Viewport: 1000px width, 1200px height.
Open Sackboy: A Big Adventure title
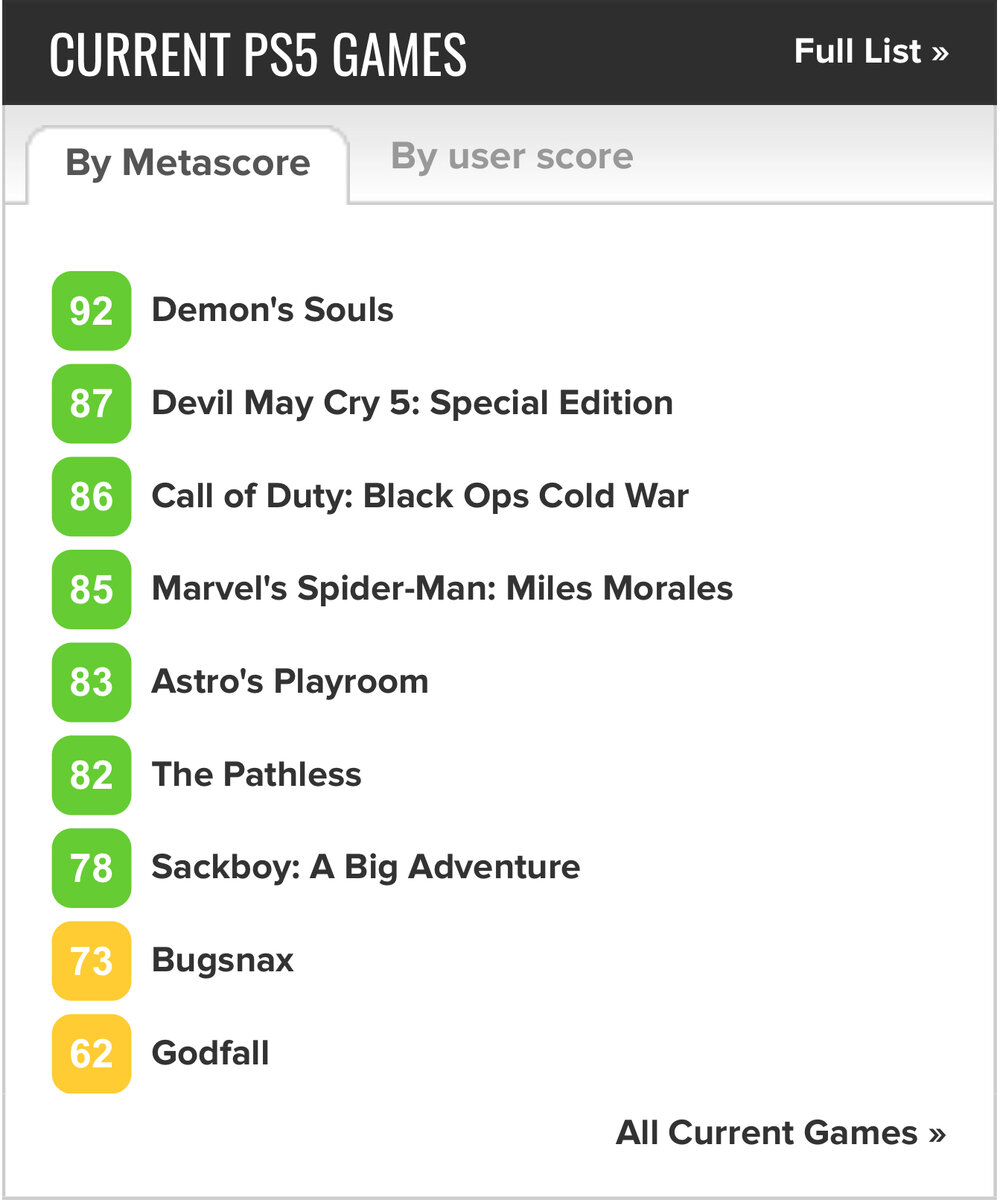pyautogui.click(x=366, y=867)
